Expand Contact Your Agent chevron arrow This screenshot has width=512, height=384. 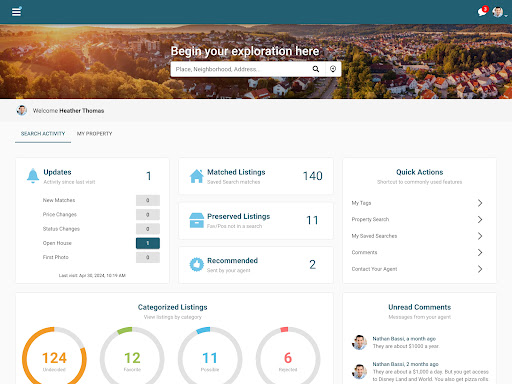pyautogui.click(x=480, y=269)
